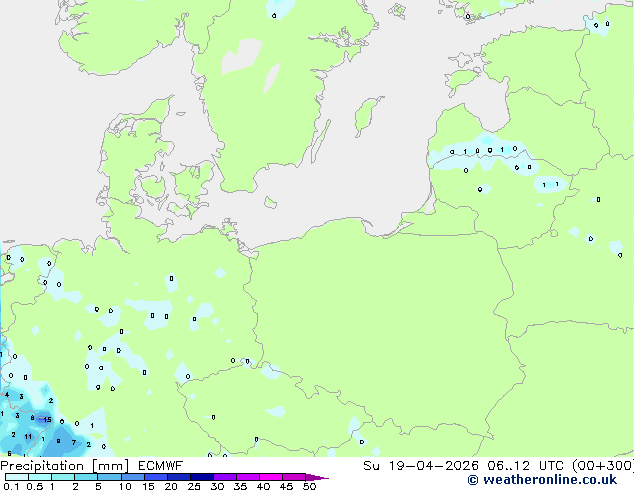Screen dimensions: 634x490
Task: Select the 0.5 to 1 mm legend swatch
Action: pyautogui.click(x=40, y=477)
